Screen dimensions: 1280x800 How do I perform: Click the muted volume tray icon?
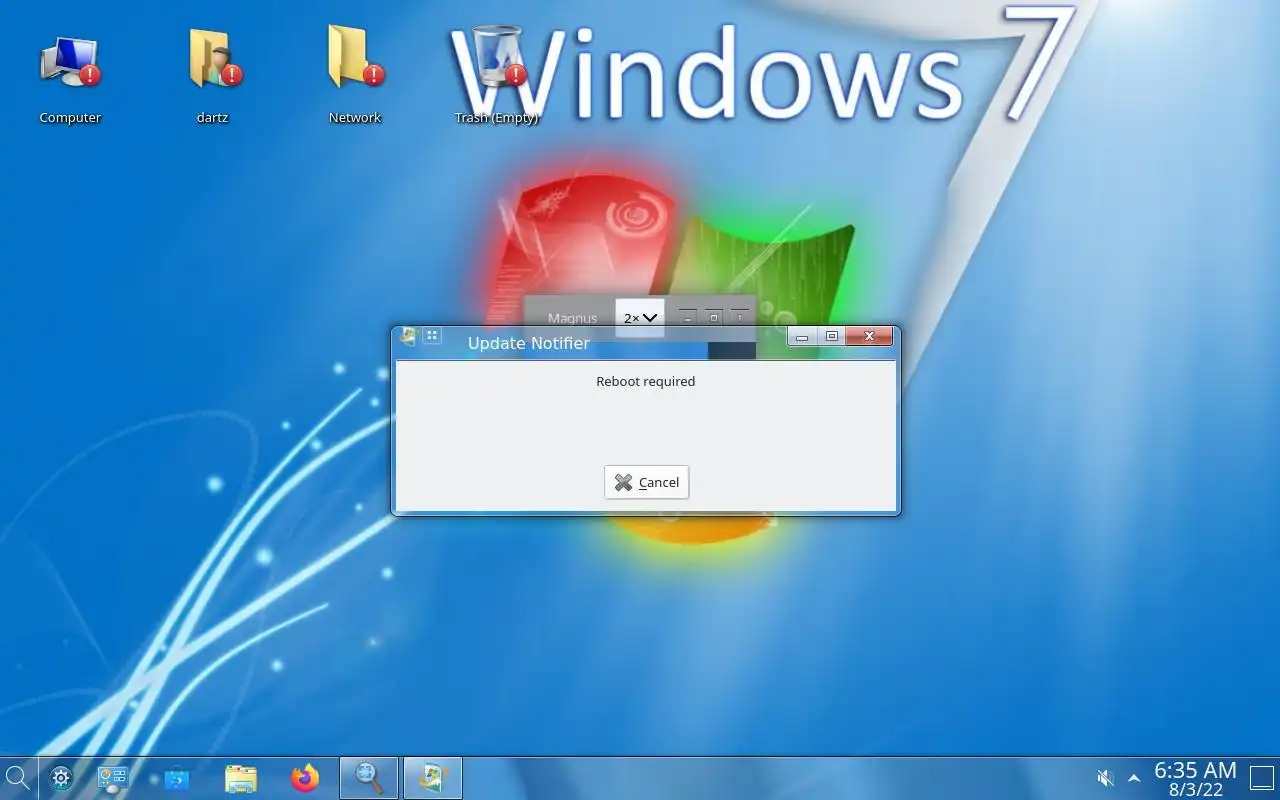1105,778
